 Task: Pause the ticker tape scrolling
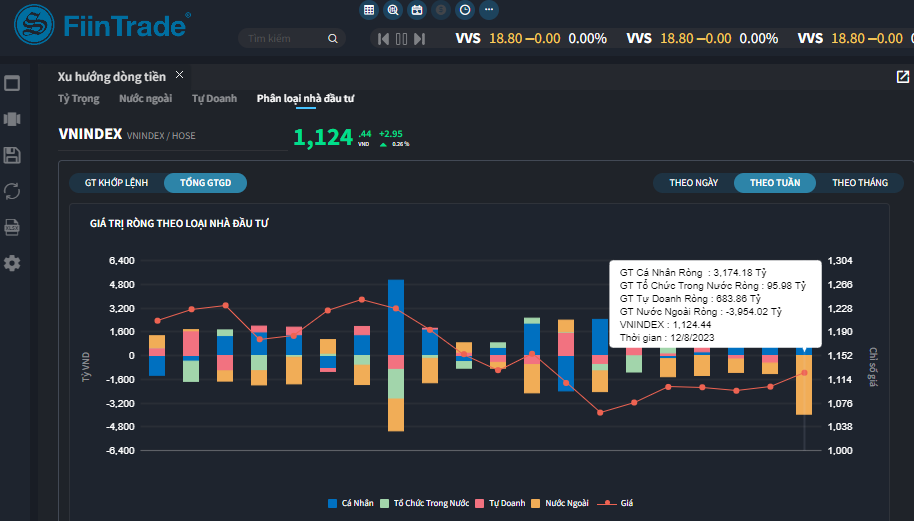(x=401, y=39)
